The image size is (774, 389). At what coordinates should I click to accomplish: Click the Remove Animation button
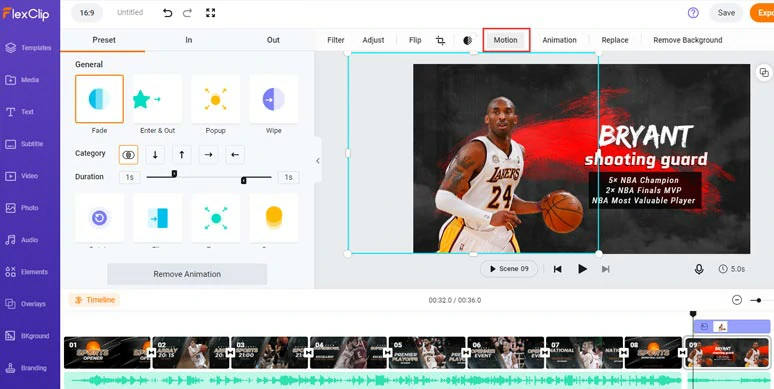[x=187, y=274]
